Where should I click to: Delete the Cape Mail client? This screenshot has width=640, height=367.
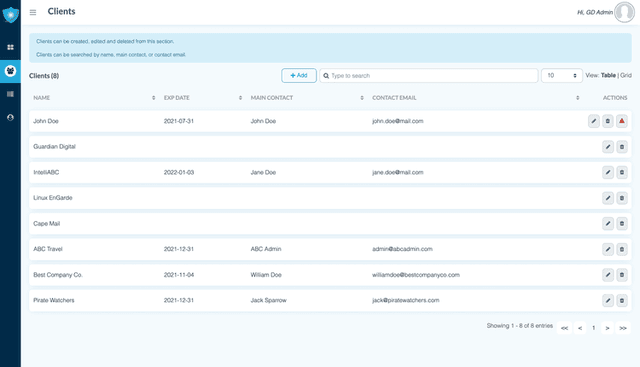tap(622, 224)
